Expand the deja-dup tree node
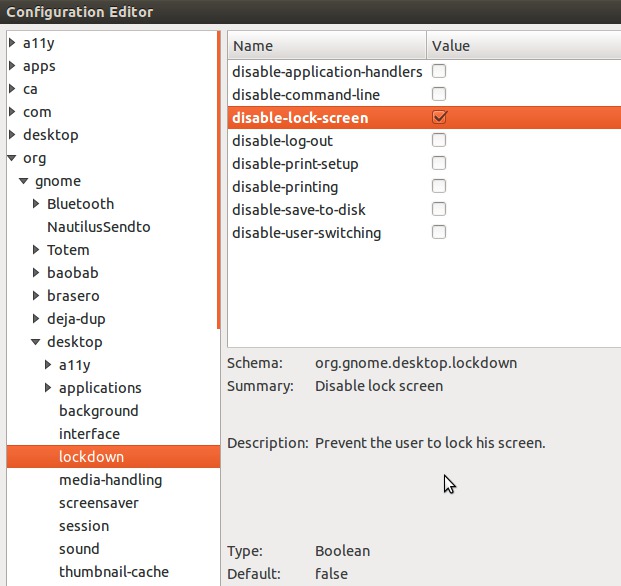This screenshot has height=586, width=621. click(36, 319)
